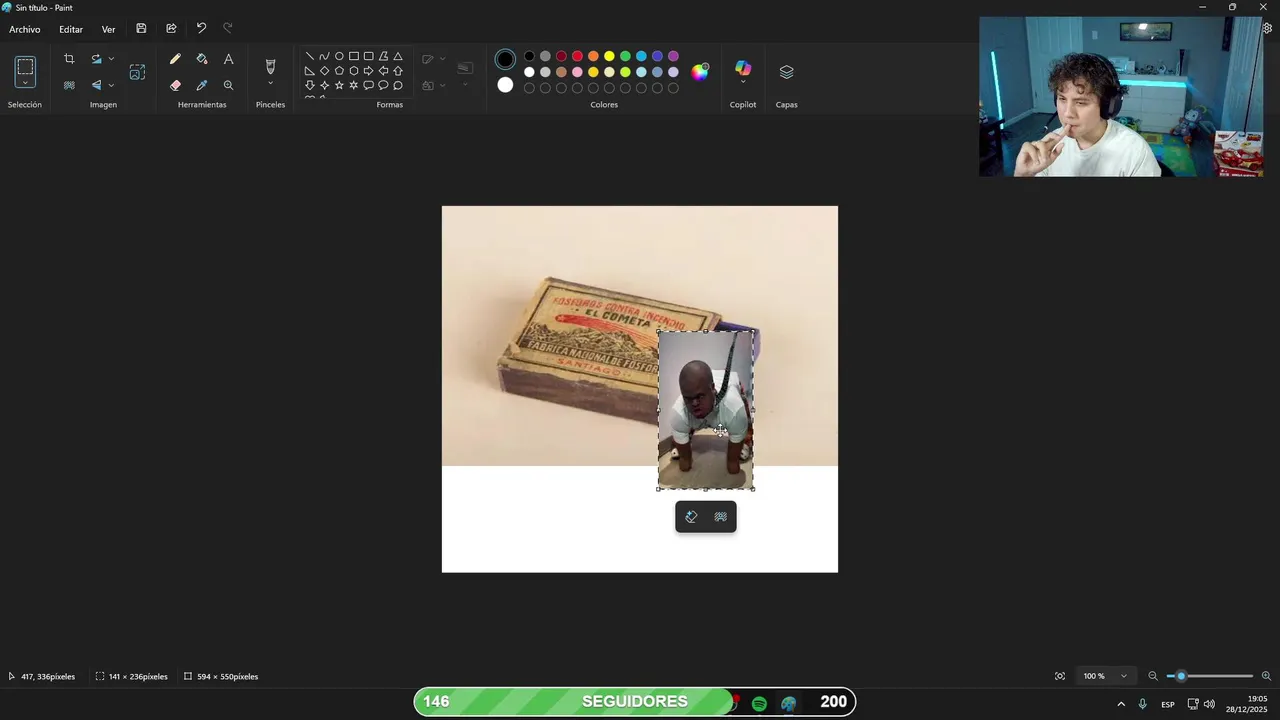
Task: Click the volume speaker tray icon
Action: [1209, 704]
